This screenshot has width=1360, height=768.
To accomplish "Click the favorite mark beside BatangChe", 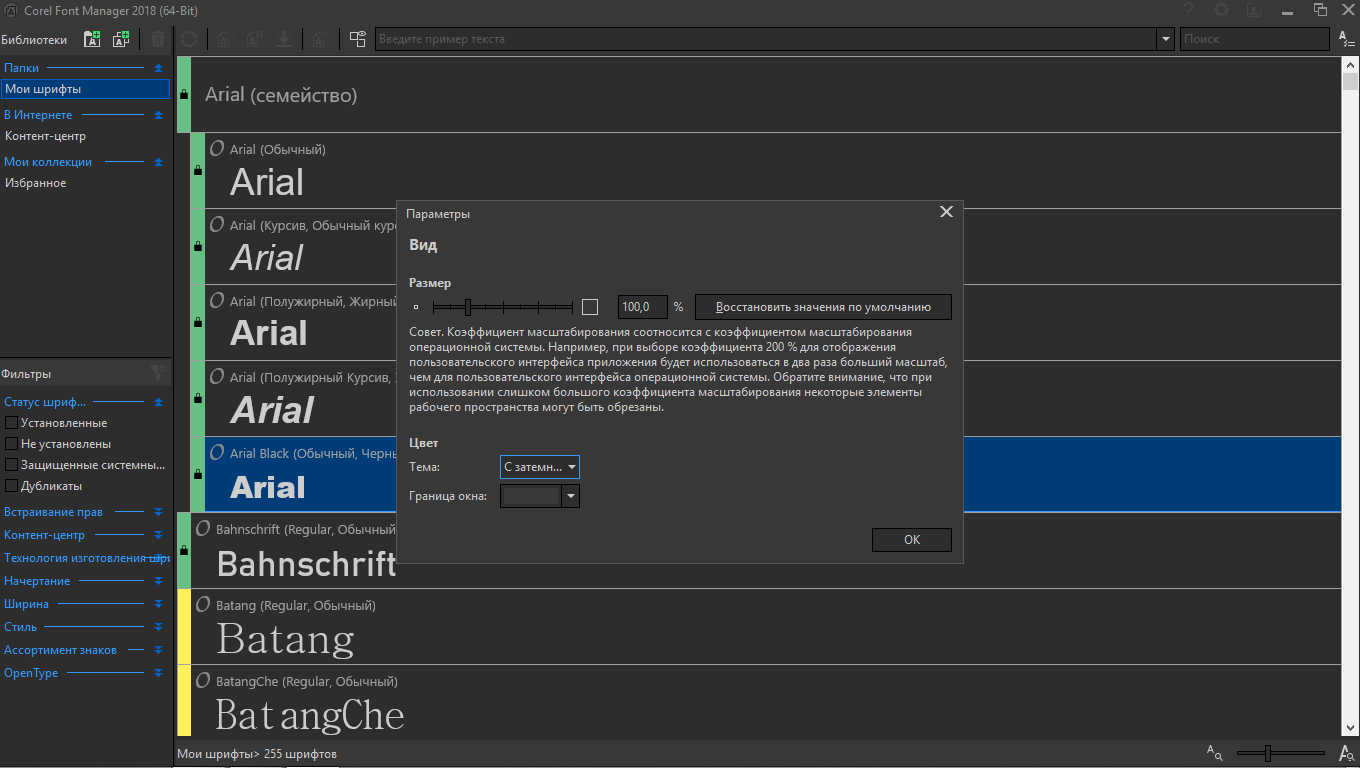I will pos(202,680).
